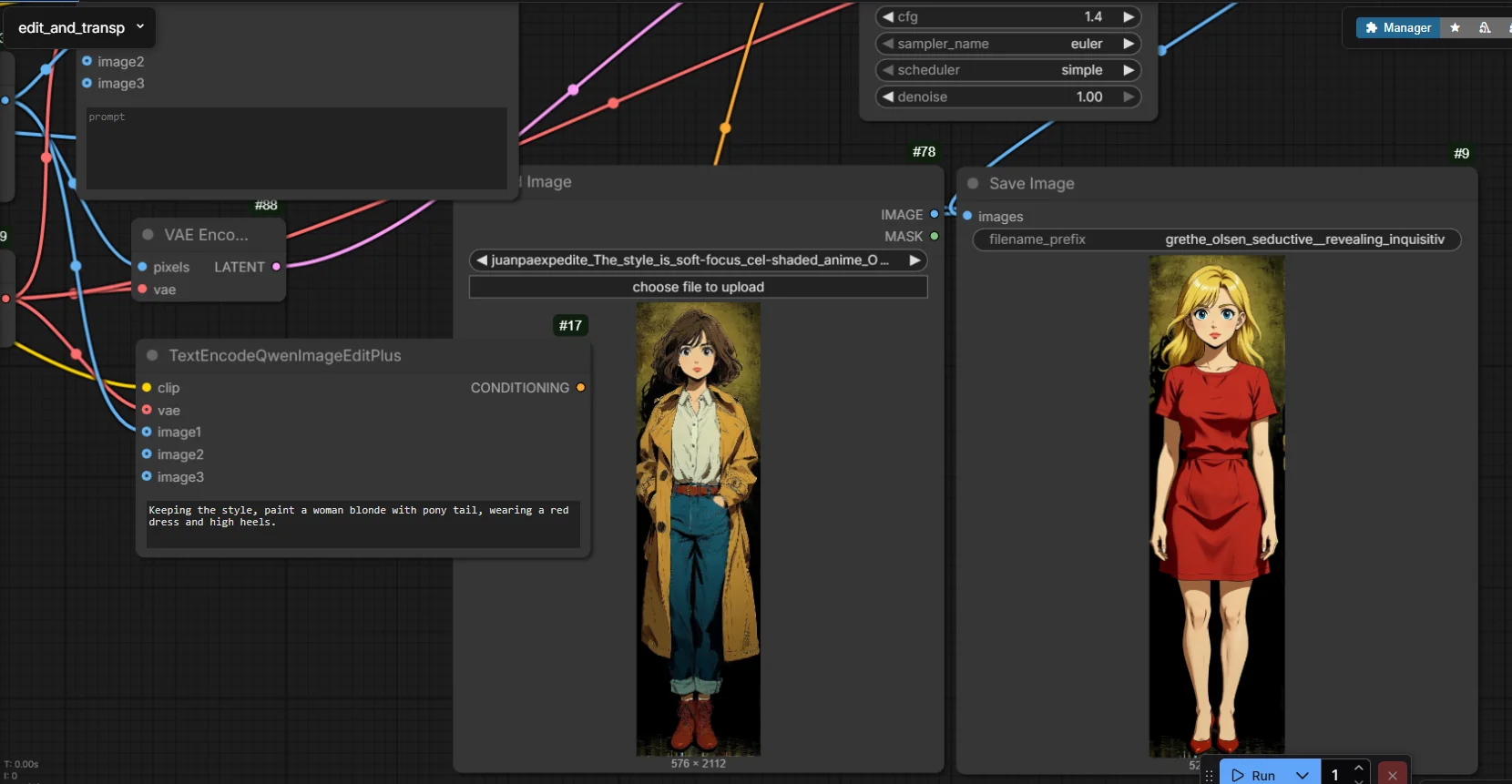Decrease the cfg value with left arrow
The image size is (1512, 784).
887,16
